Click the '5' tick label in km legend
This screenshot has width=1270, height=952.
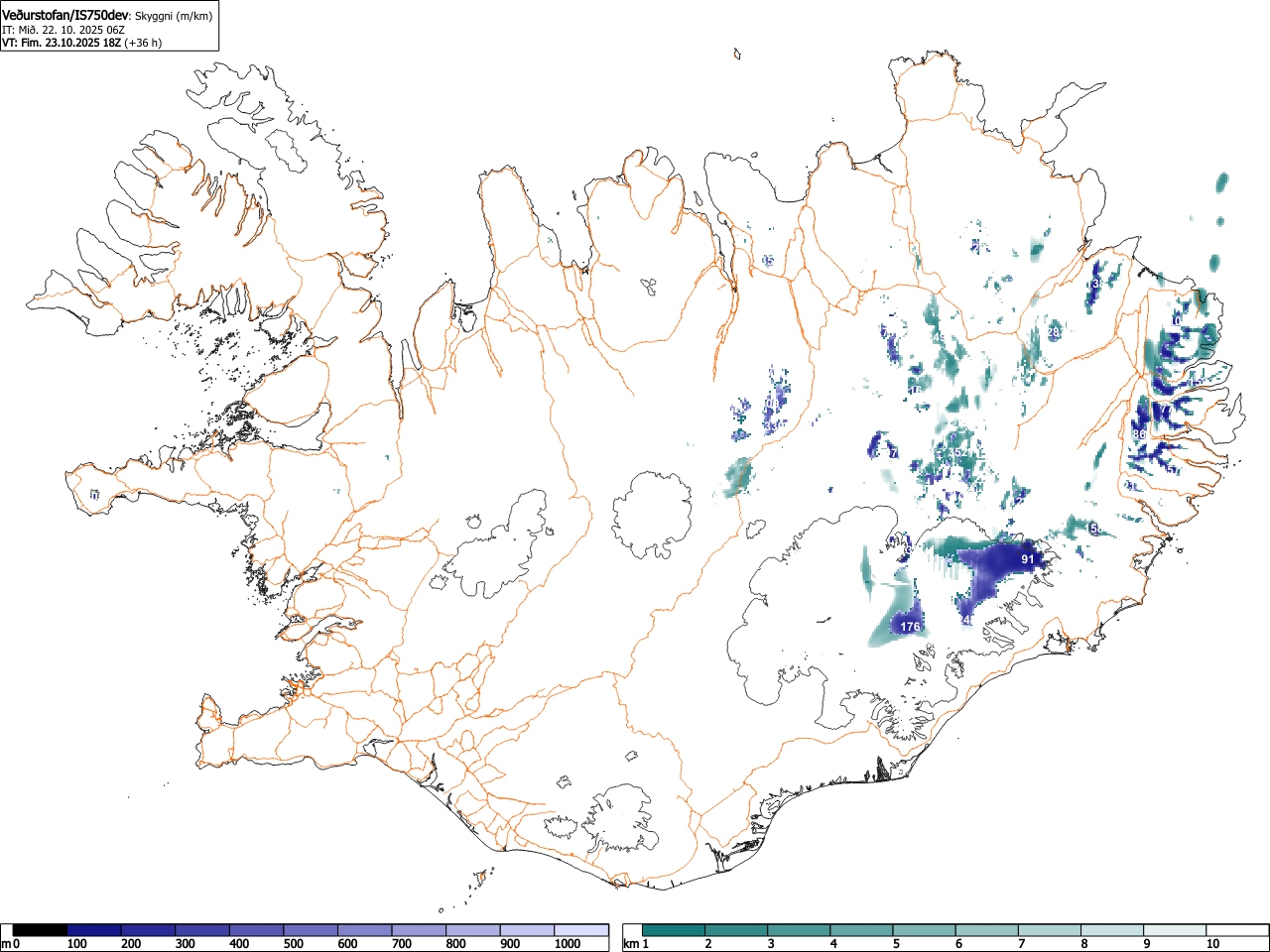click(895, 944)
